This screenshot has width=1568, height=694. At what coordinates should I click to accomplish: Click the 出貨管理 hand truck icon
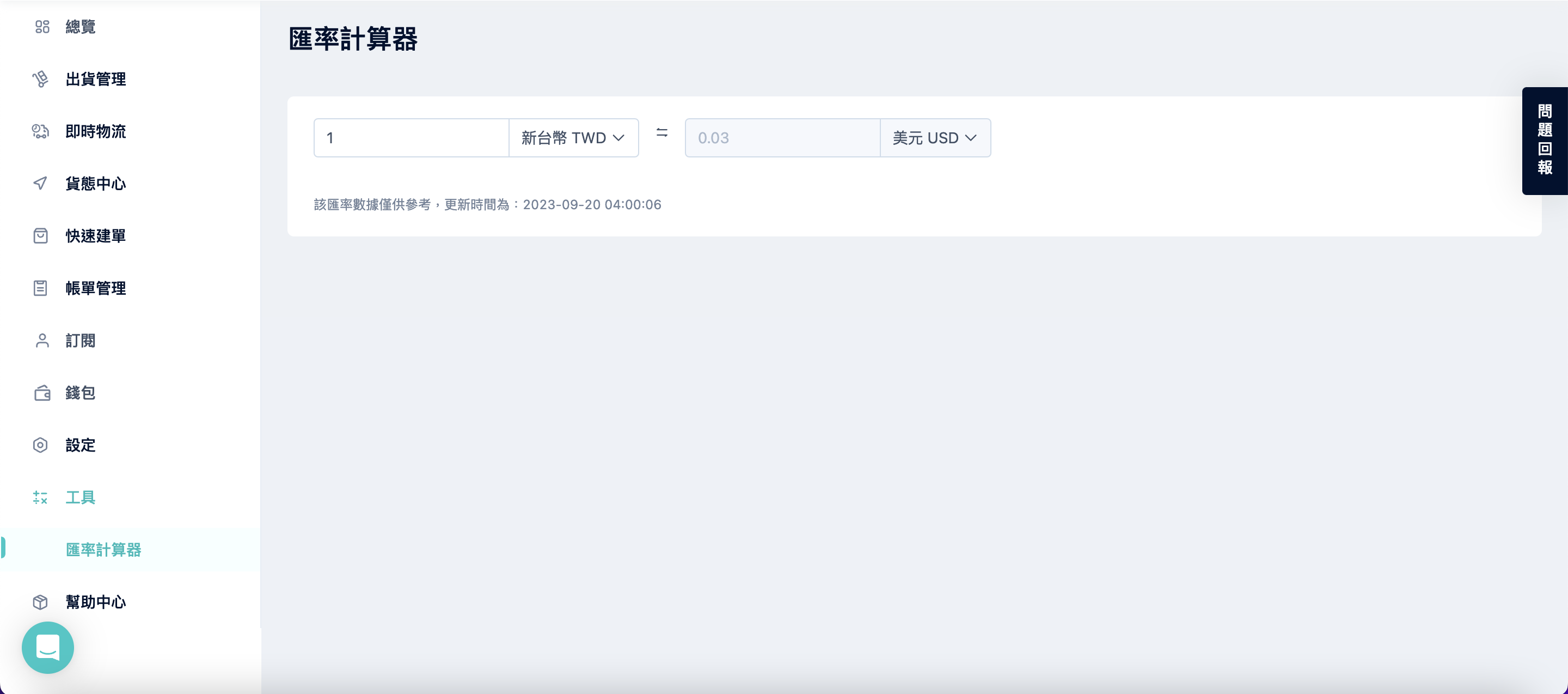(40, 79)
